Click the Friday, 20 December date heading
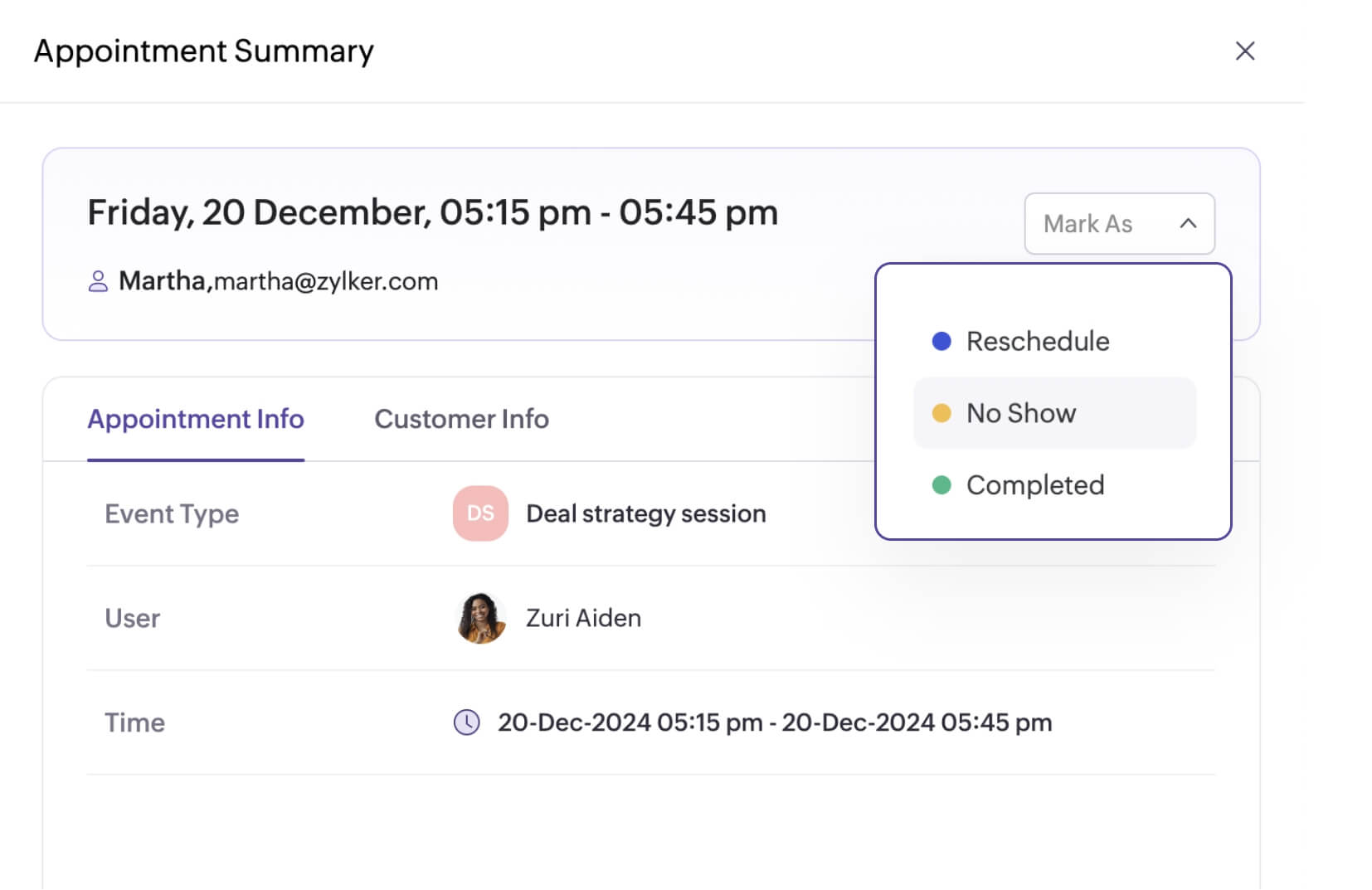1372x890 pixels. click(432, 212)
